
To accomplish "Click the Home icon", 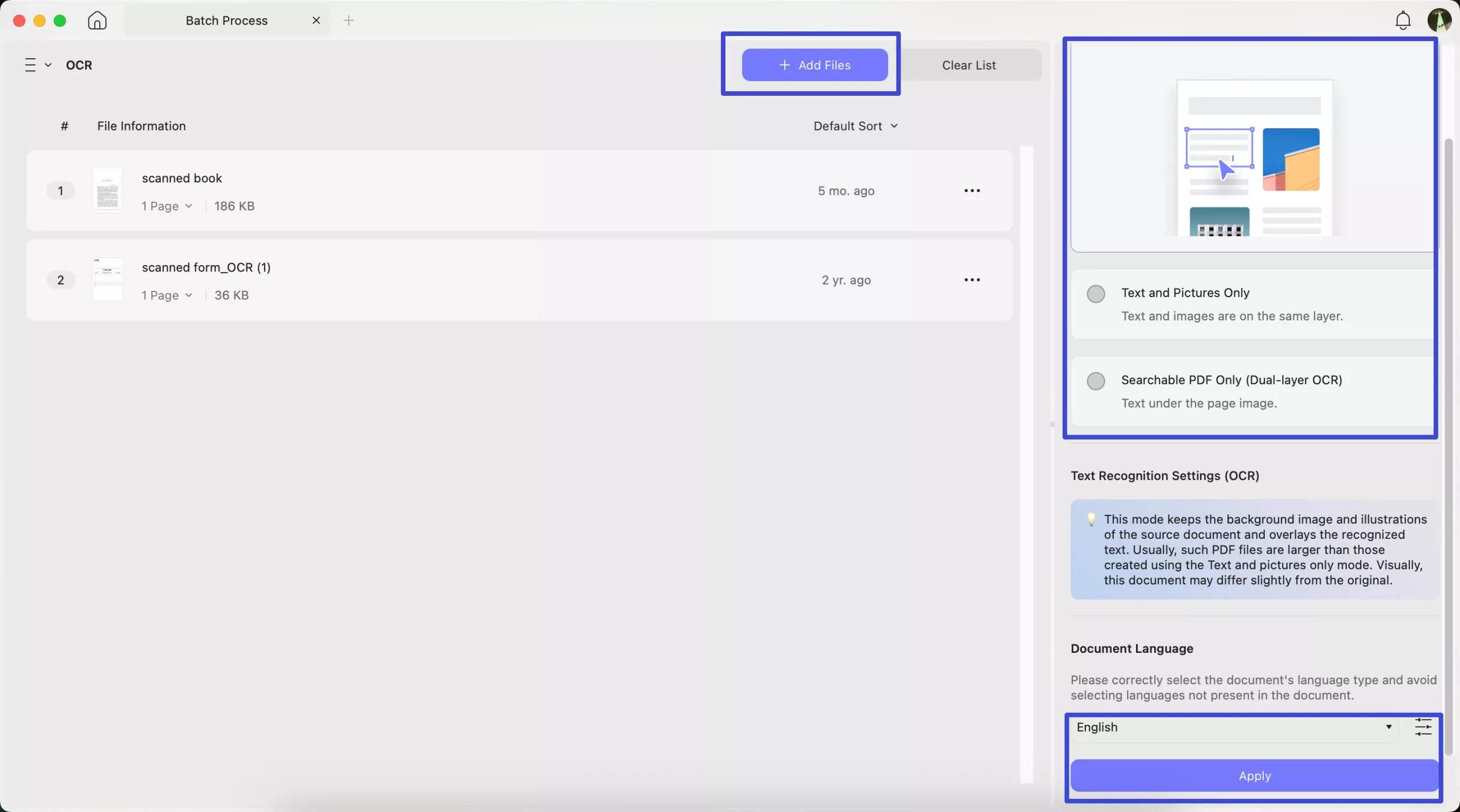I will (x=97, y=20).
